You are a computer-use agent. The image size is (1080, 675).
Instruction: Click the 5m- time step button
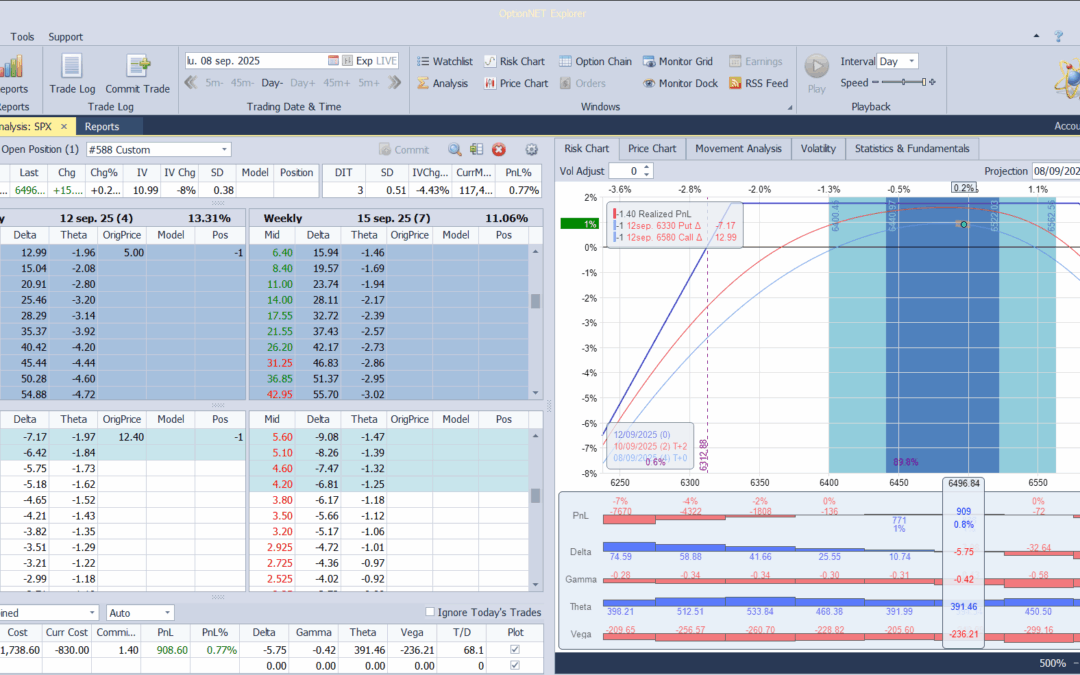pyautogui.click(x=214, y=83)
